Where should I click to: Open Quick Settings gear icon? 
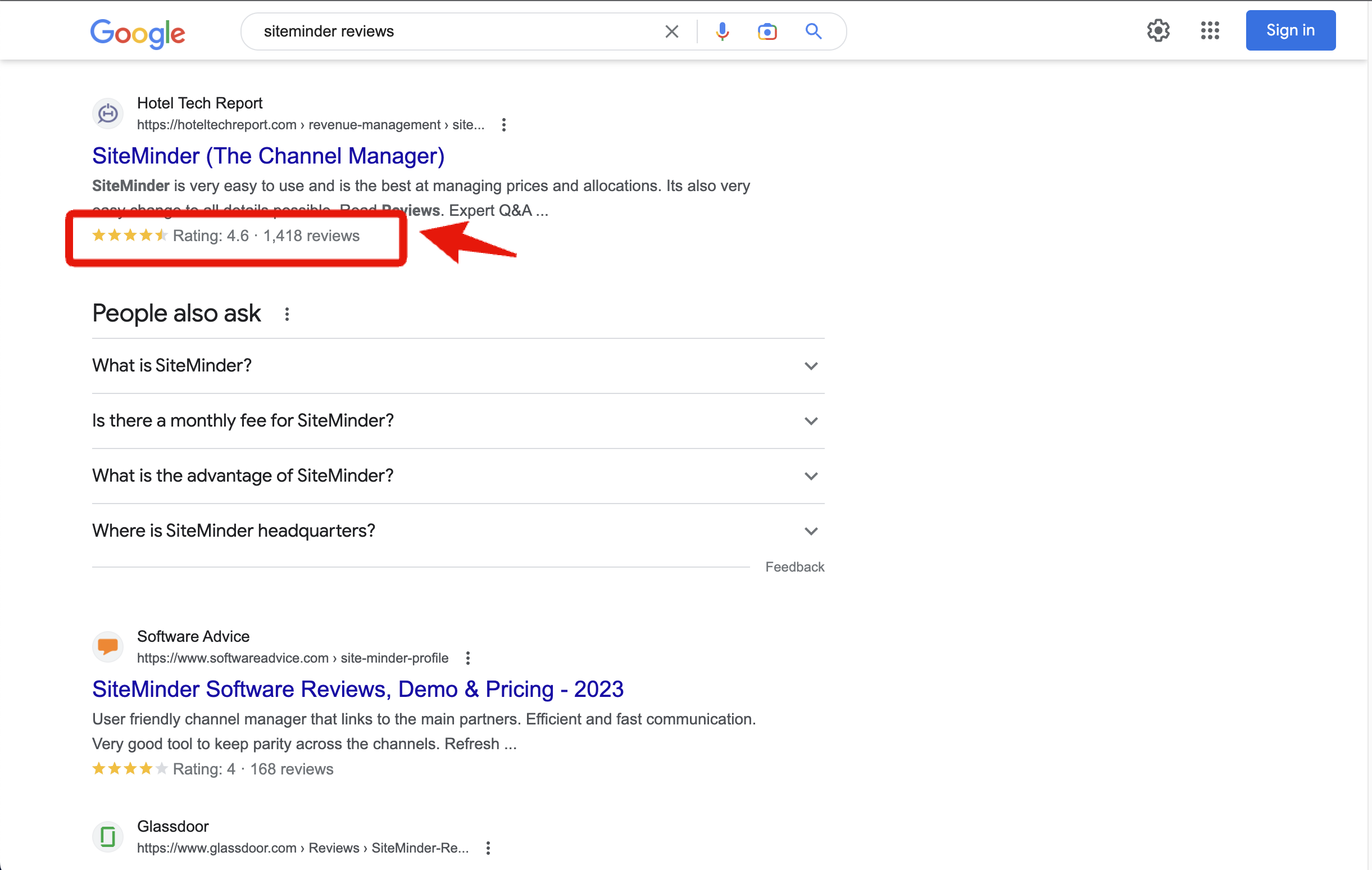pyautogui.click(x=1158, y=30)
